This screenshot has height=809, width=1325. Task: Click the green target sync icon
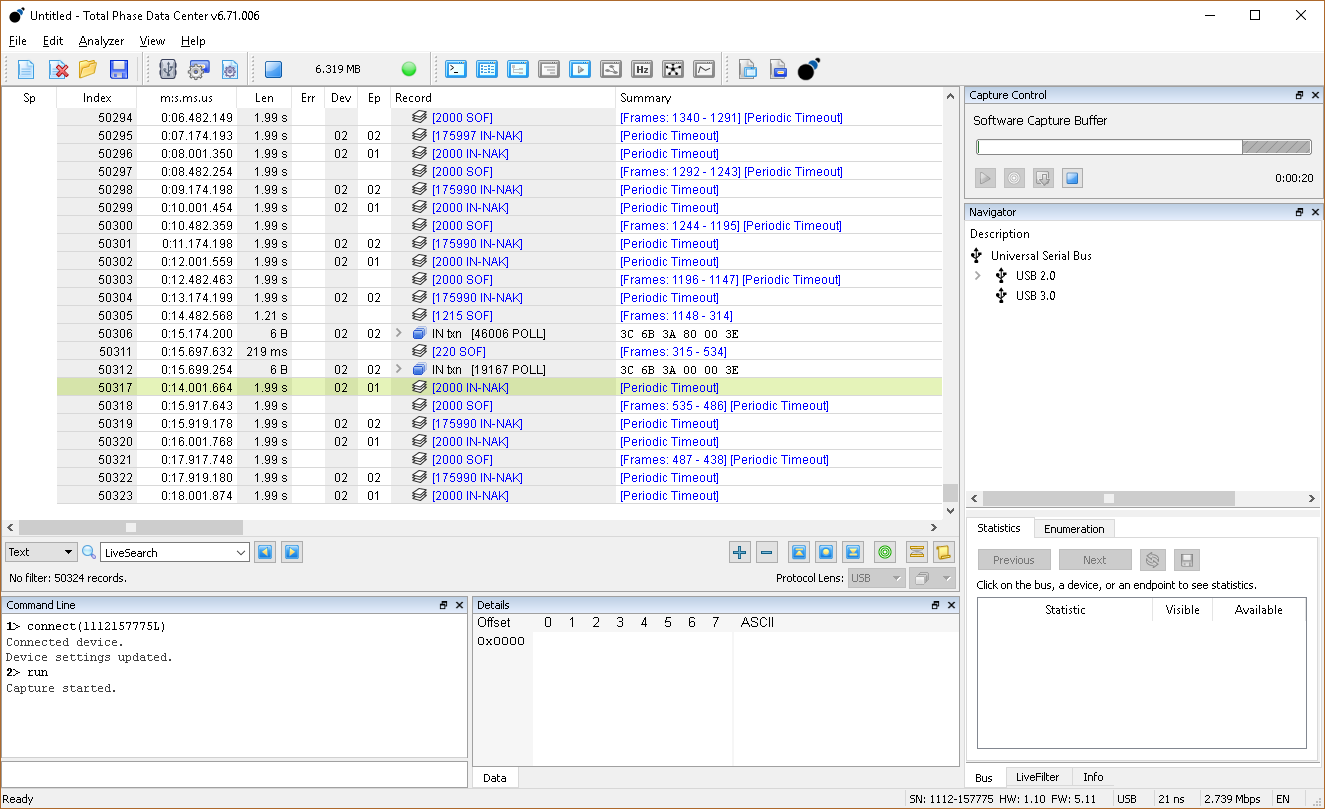884,552
